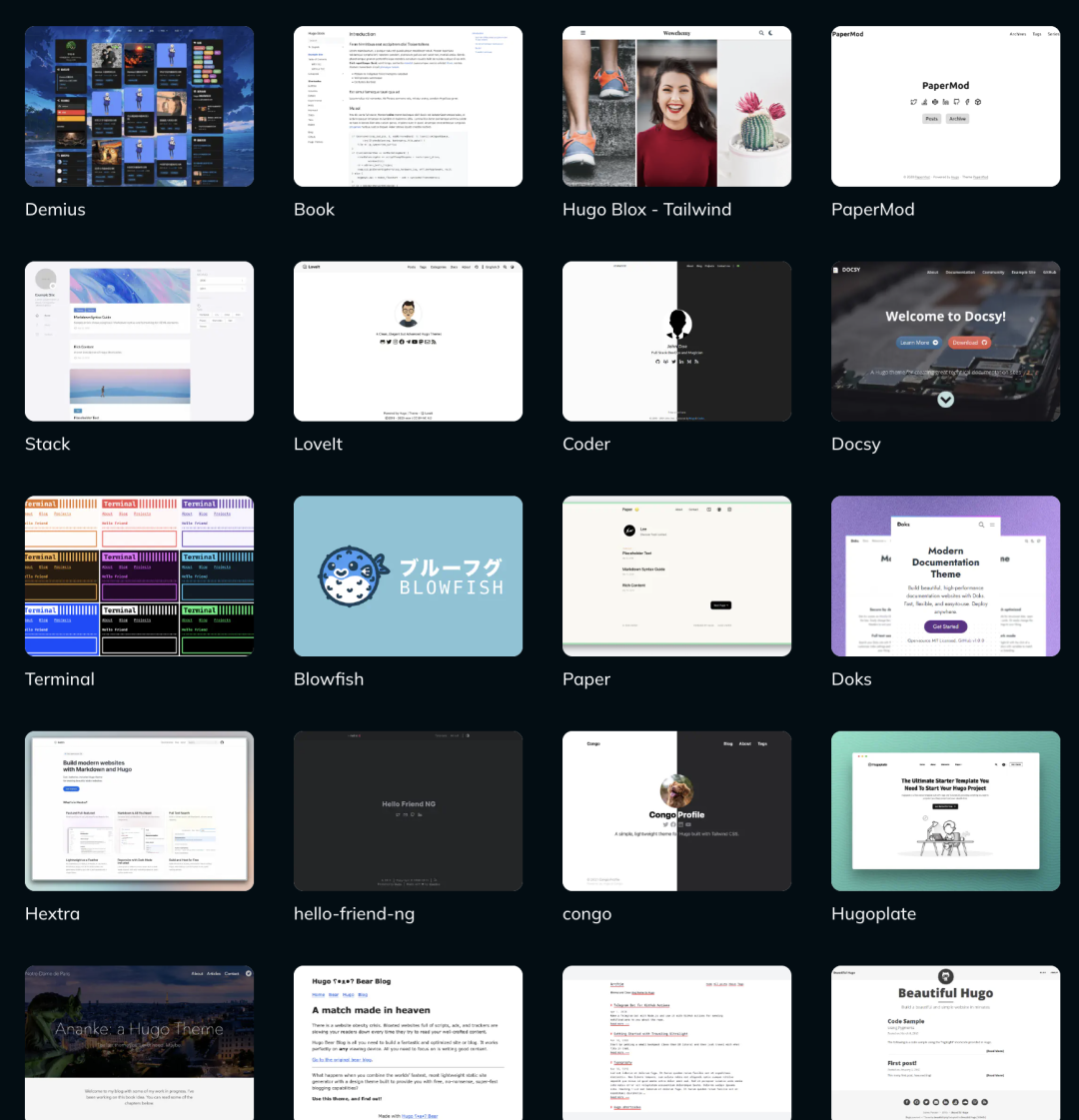This screenshot has width=1079, height=1120.
Task: Click the Doks title link
Action: (851, 678)
